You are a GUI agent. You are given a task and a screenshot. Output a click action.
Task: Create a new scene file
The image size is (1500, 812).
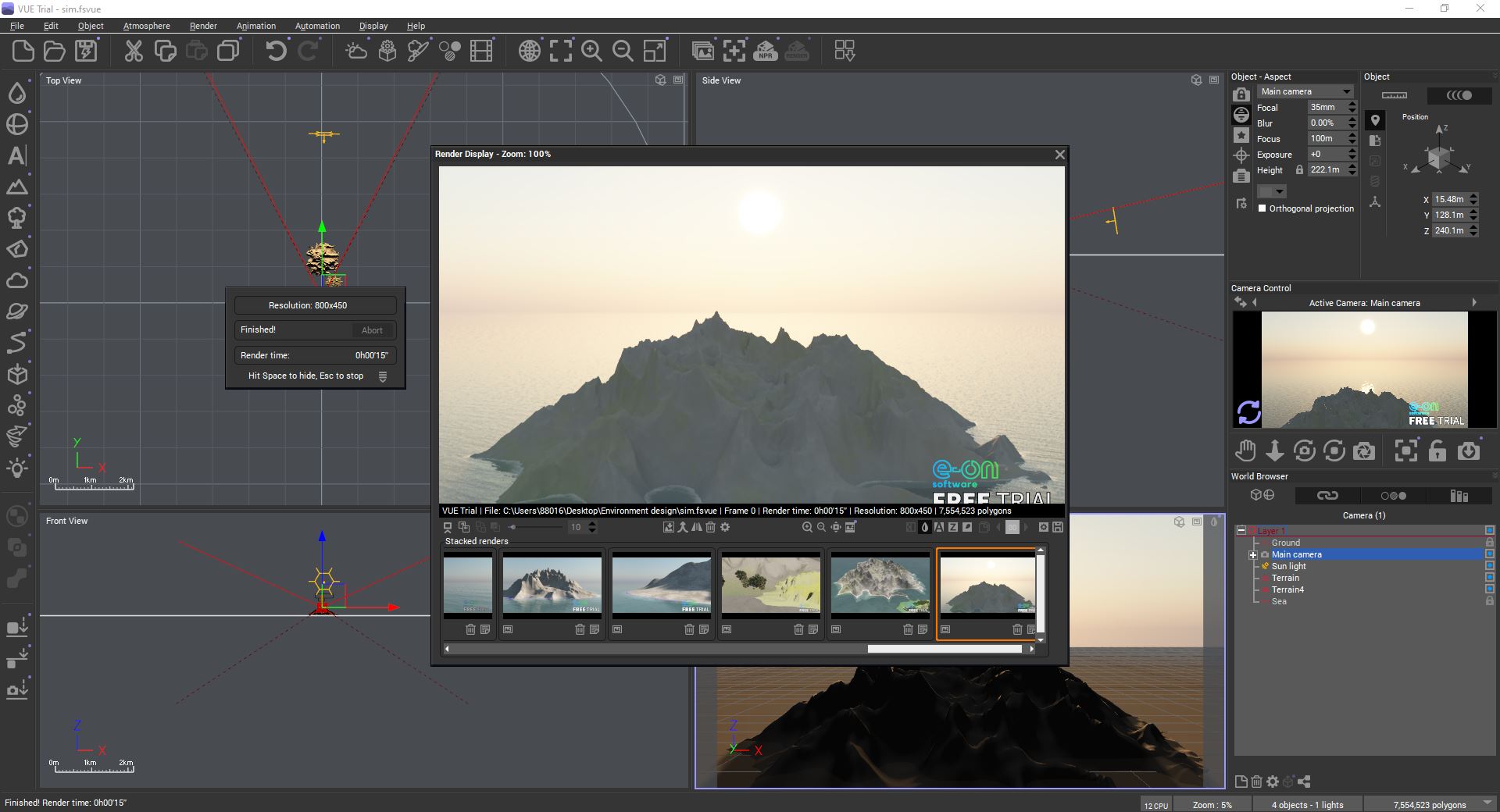tap(23, 52)
